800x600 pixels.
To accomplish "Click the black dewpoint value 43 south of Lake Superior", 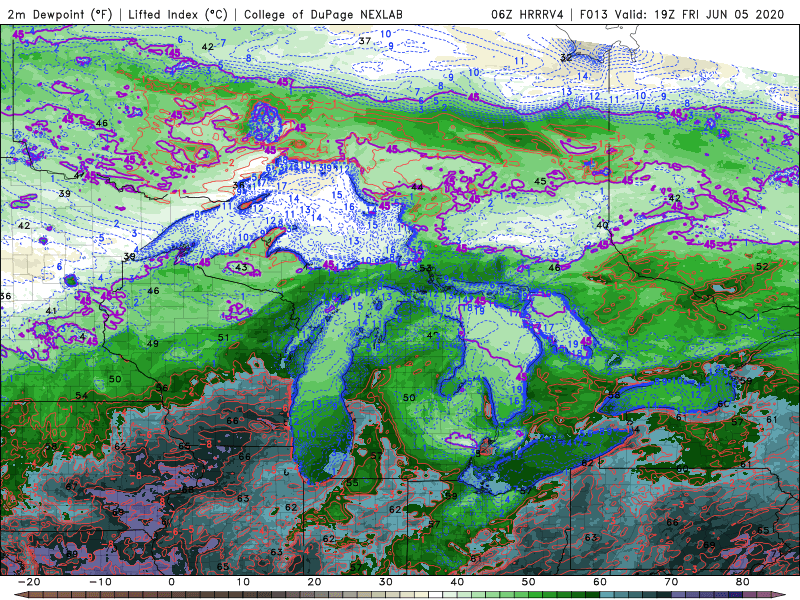I will coord(241,267).
